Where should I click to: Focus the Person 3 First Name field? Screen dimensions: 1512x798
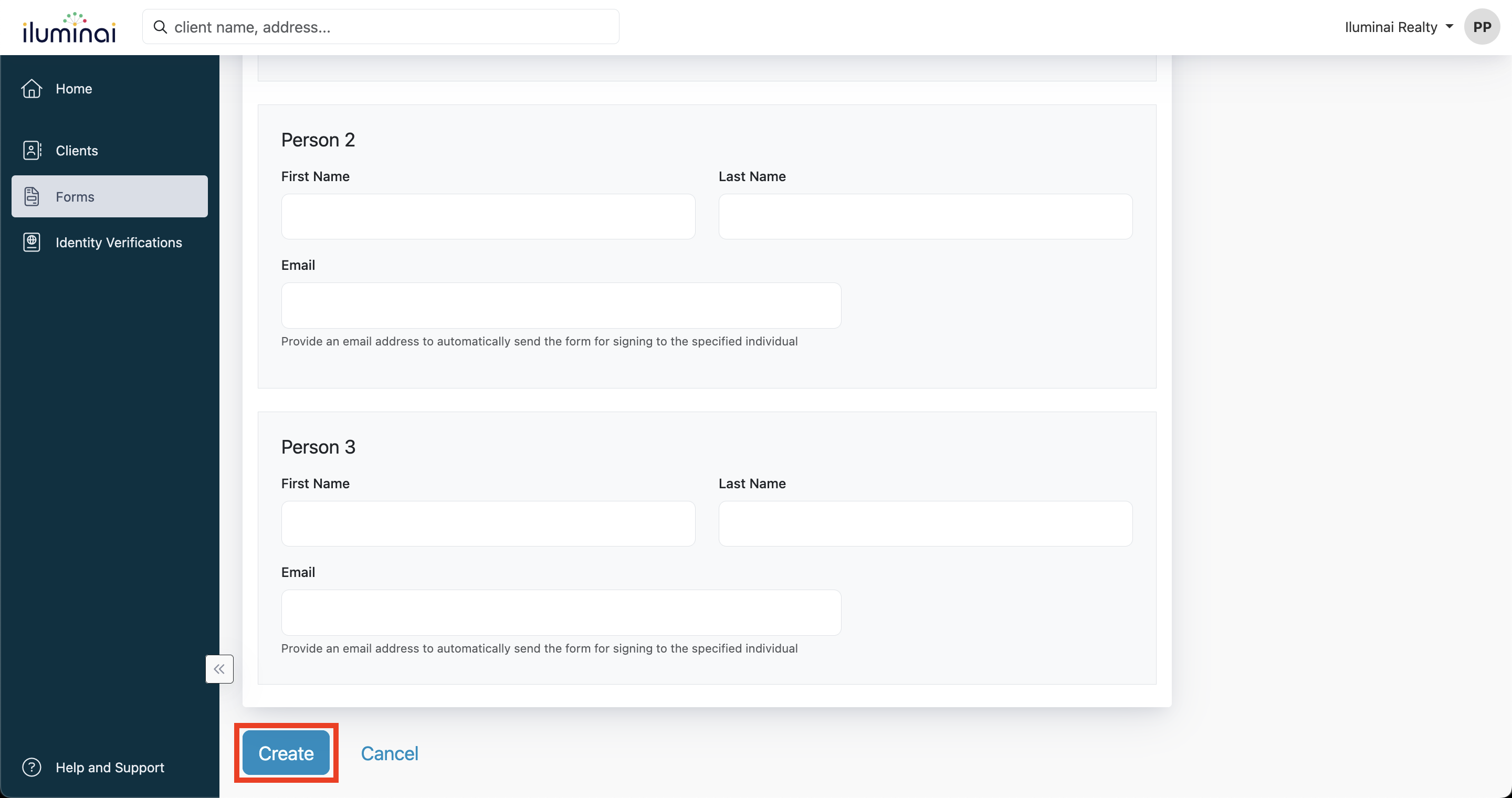click(x=488, y=523)
